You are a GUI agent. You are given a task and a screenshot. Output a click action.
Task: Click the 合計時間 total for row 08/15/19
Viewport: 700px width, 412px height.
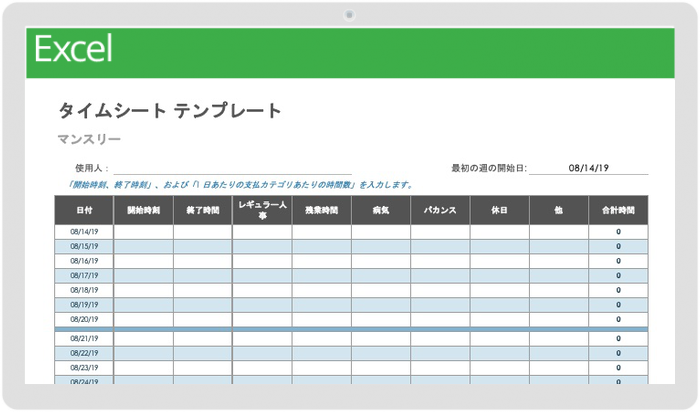click(618, 246)
